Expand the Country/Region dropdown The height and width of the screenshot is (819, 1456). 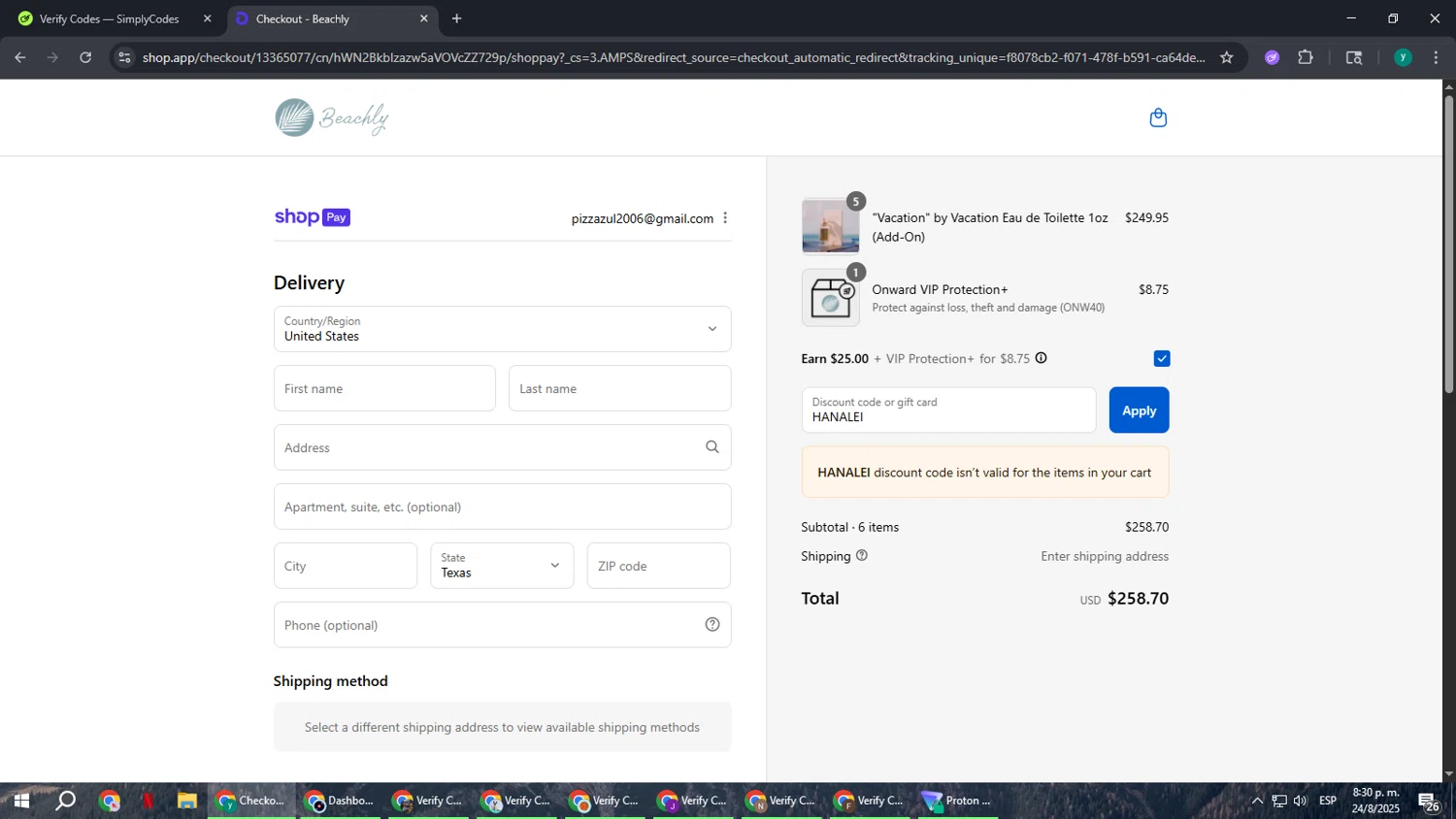click(x=503, y=329)
